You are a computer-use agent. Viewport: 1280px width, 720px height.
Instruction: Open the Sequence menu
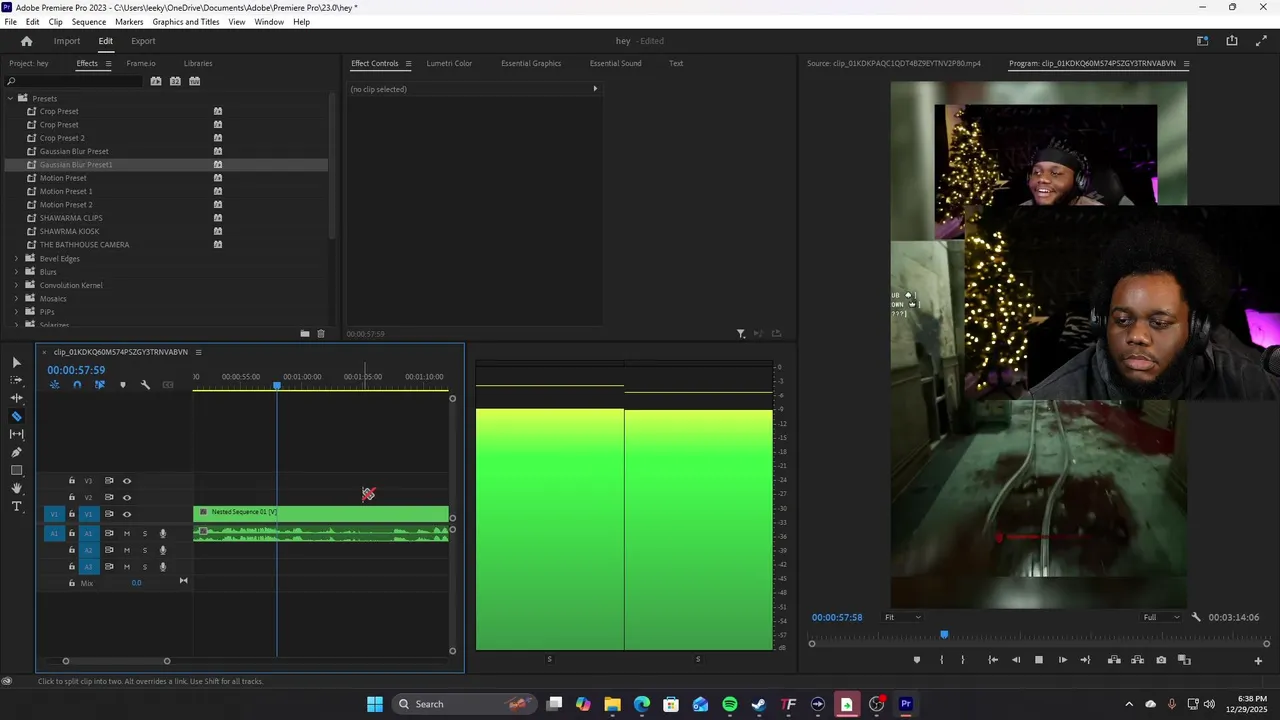coord(89,22)
